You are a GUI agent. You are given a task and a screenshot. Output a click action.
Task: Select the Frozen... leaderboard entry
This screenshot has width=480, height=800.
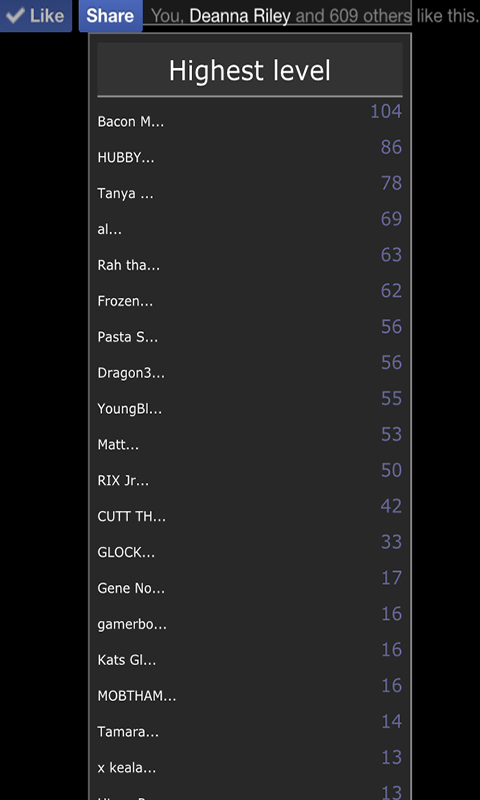coord(250,296)
